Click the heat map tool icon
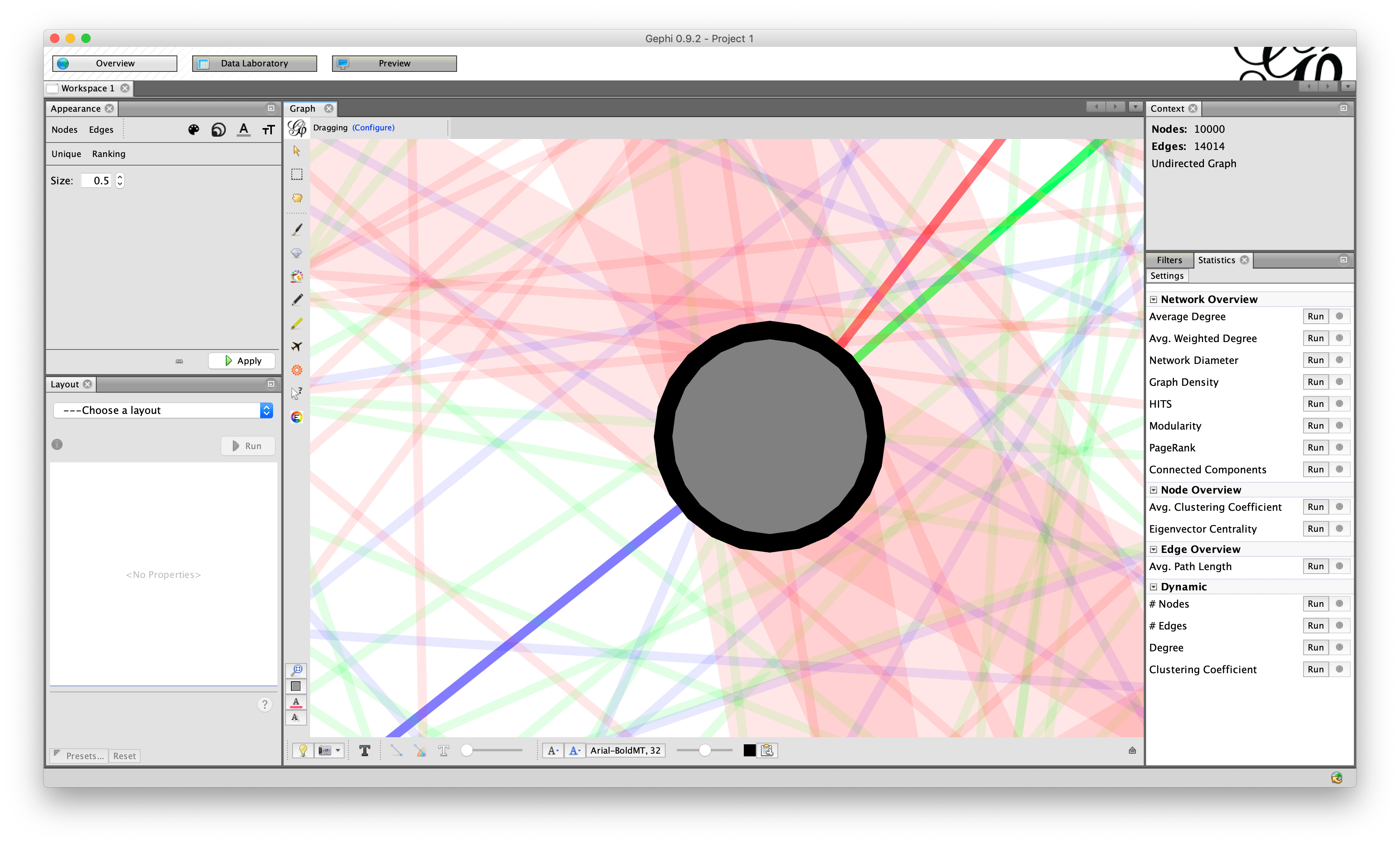Viewport: 1400px width, 845px height. 296,370
